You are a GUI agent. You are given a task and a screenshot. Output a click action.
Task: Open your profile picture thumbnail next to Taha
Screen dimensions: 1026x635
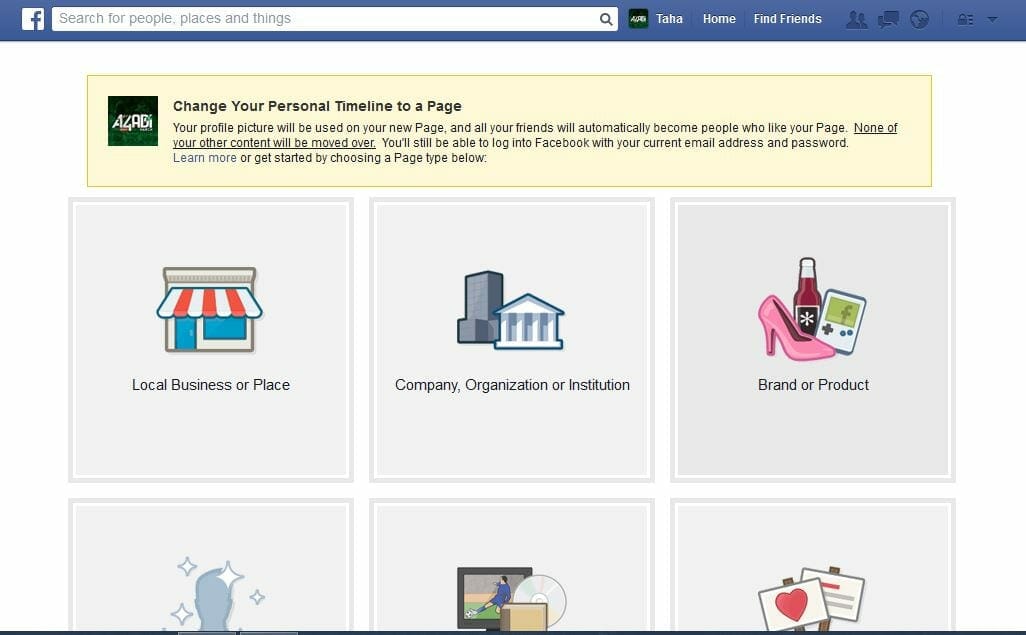(x=640, y=18)
